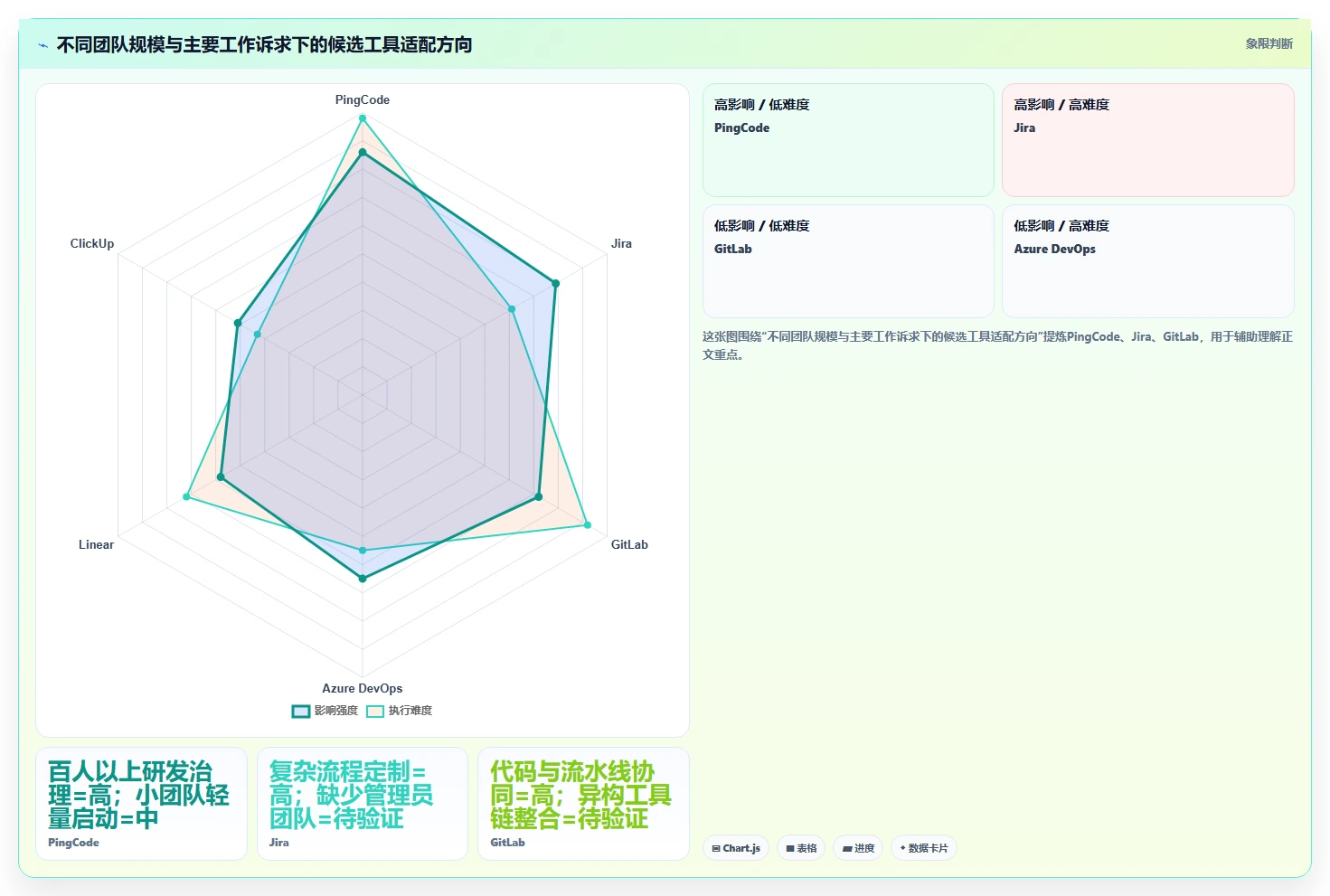Click the Azure DevOps radar axis label

point(363,688)
